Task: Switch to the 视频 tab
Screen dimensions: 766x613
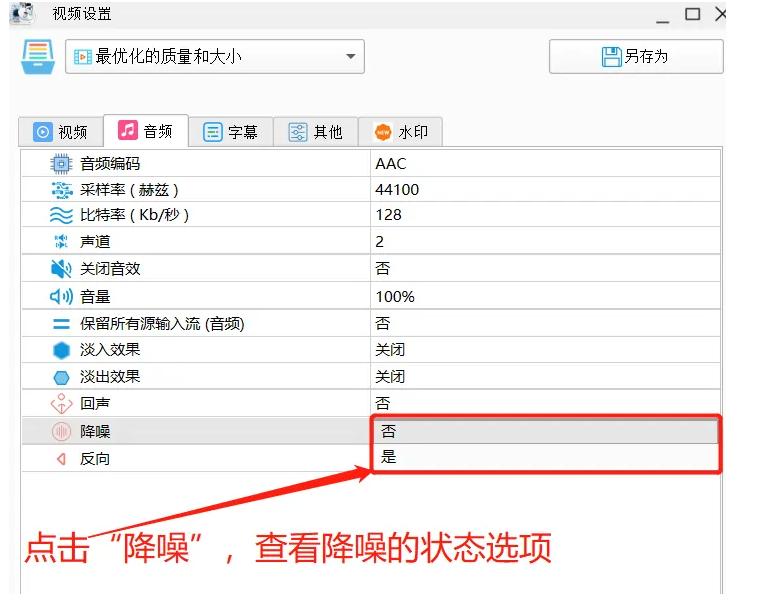Action: (x=61, y=132)
